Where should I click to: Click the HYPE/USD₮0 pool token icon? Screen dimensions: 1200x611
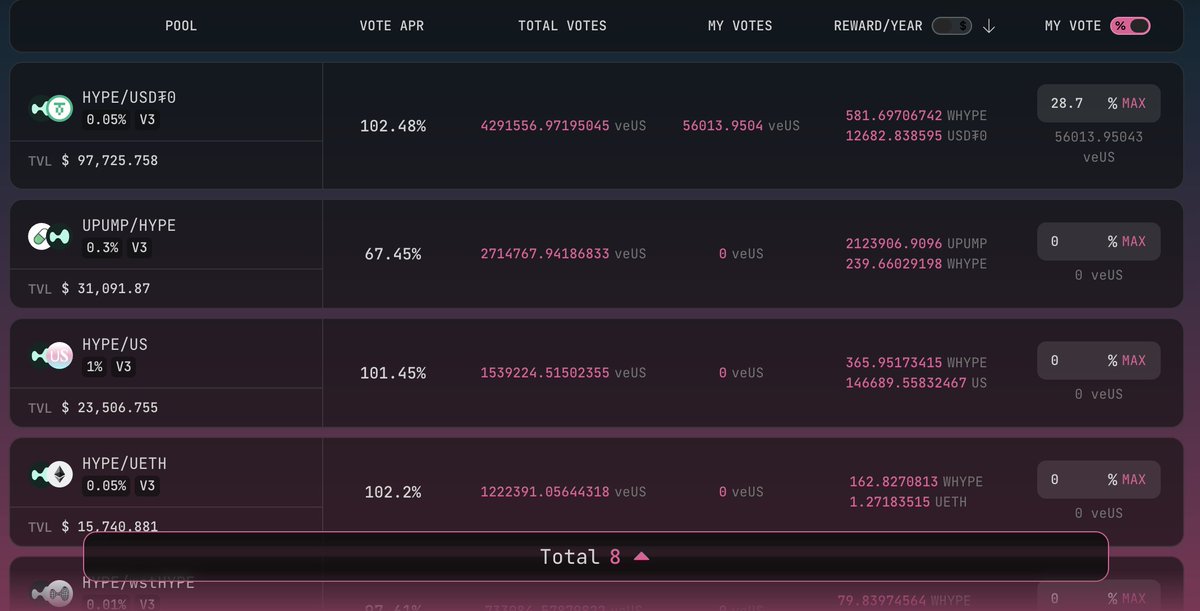pyautogui.click(x=51, y=107)
